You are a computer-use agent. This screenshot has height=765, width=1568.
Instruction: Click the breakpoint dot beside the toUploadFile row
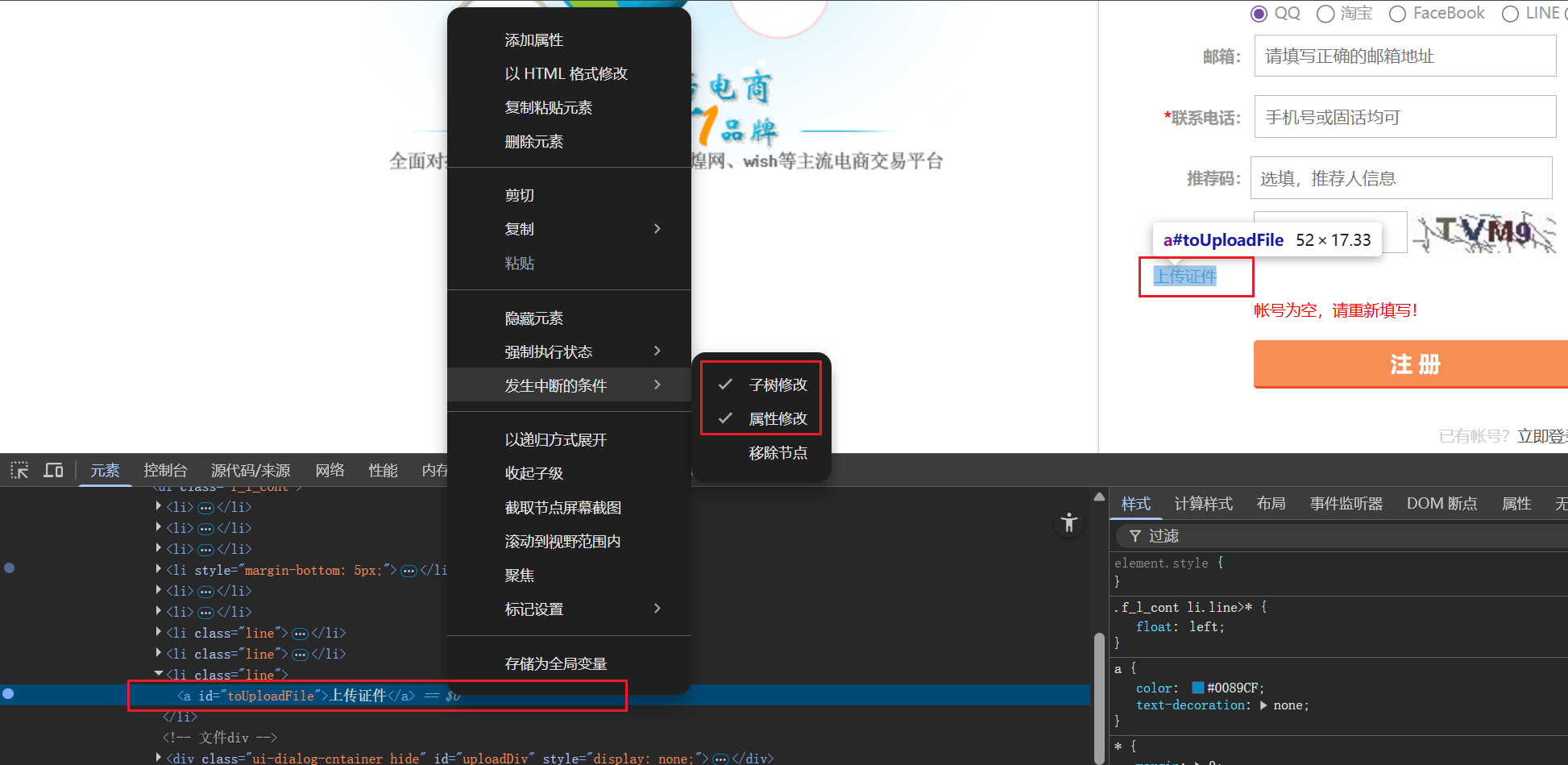click(8, 694)
